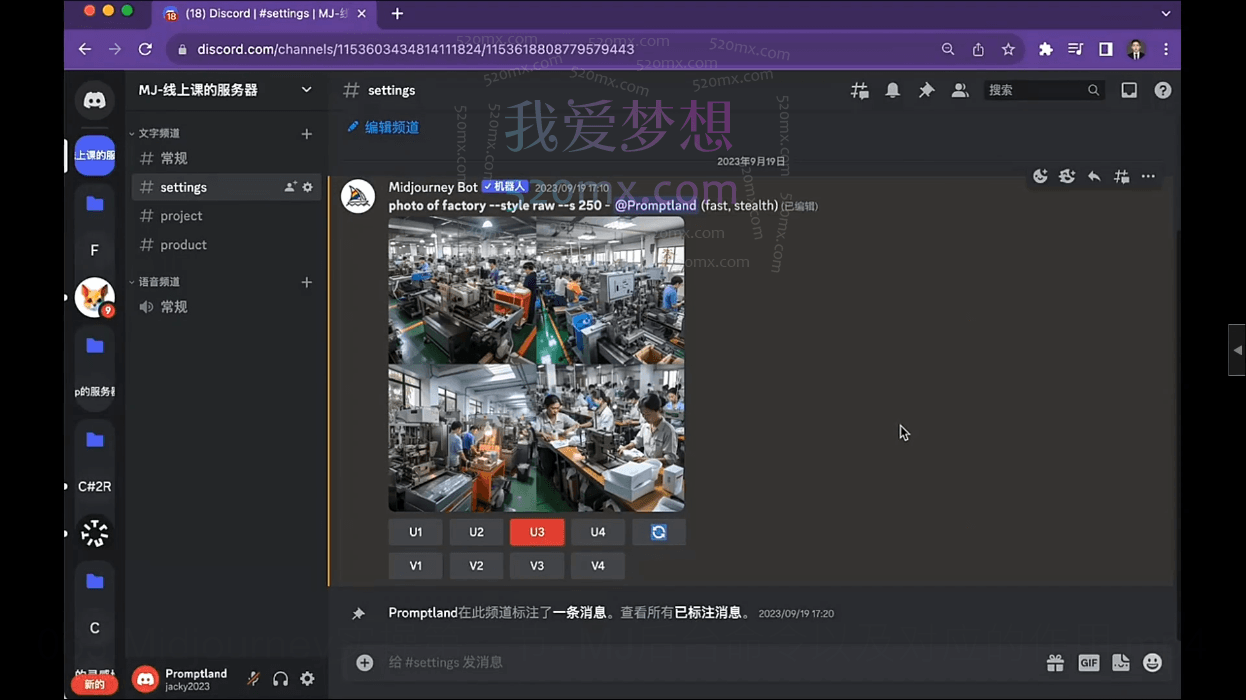Open the gift icon in message bar
Screen dimensions: 1246x700
1055,663
